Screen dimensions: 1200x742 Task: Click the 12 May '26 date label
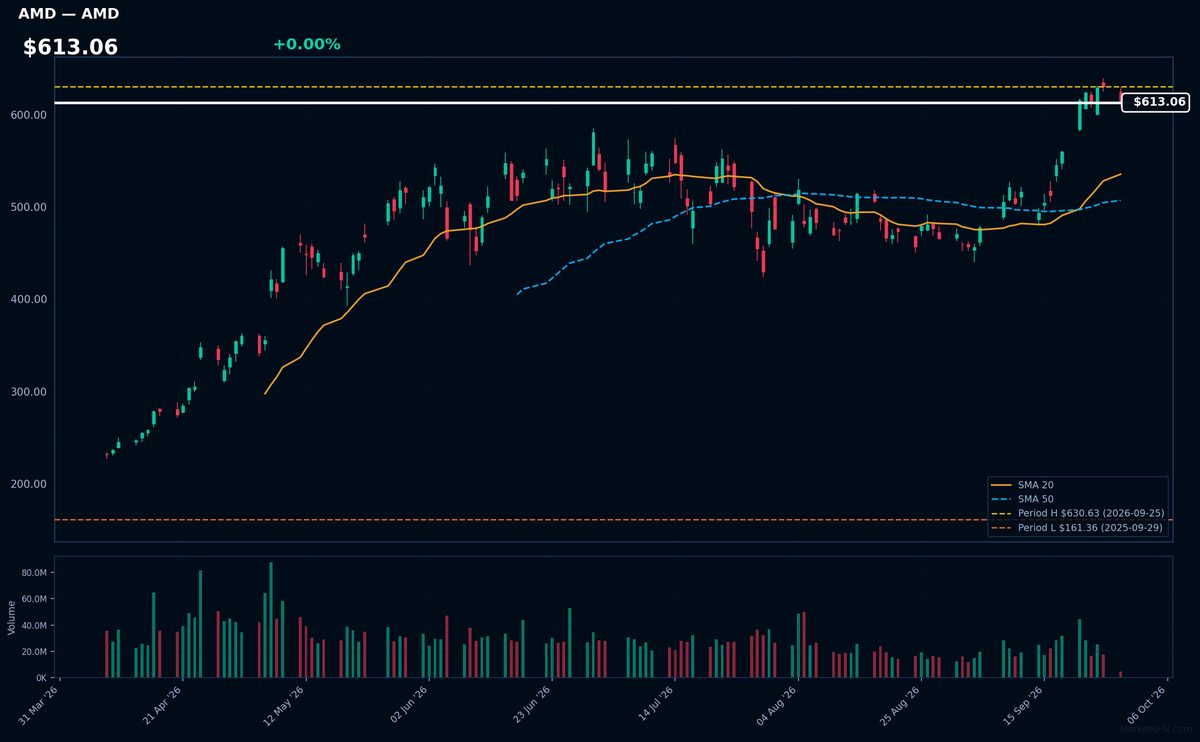coord(286,704)
